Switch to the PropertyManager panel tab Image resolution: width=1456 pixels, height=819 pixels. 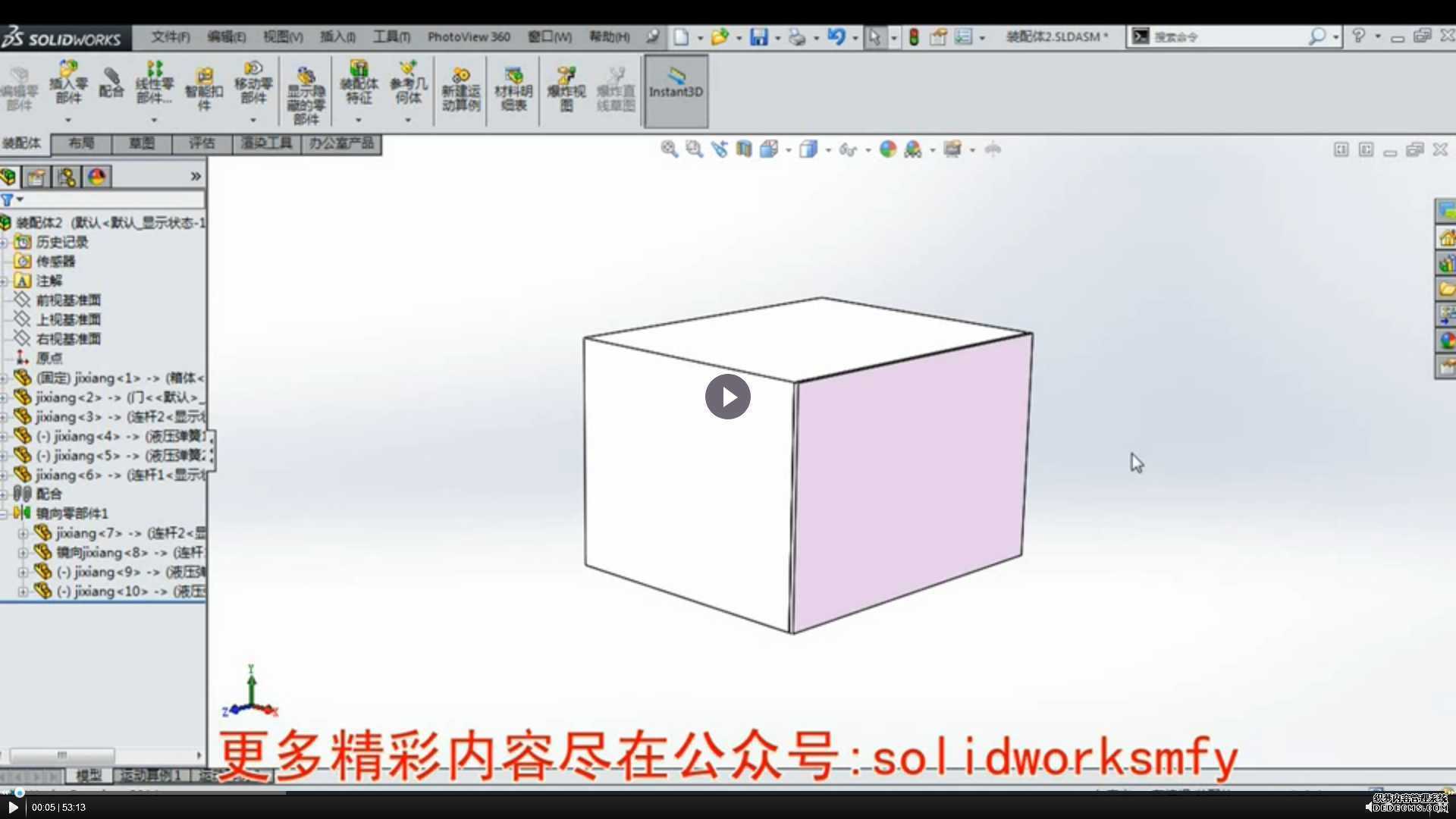pyautogui.click(x=36, y=177)
